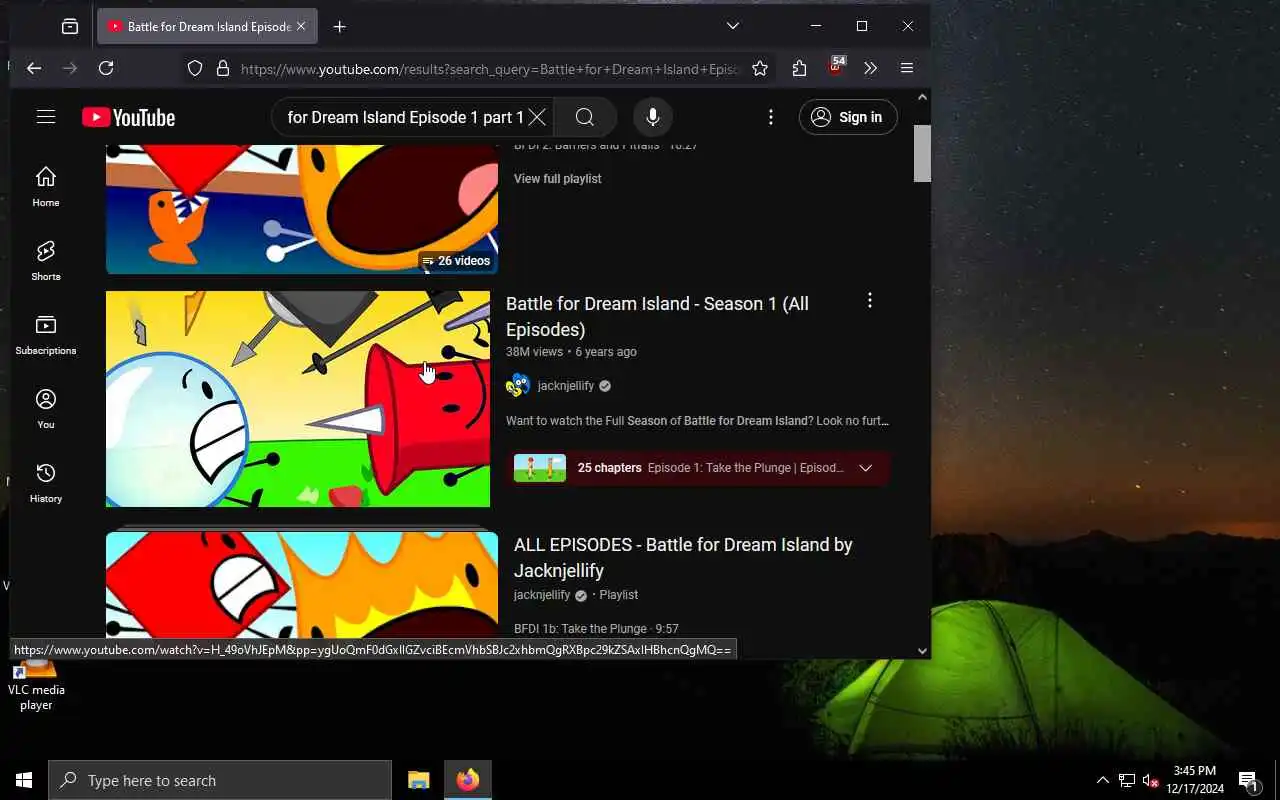Clear the YouTube search box text
The height and width of the screenshot is (800, 1280).
(x=537, y=117)
